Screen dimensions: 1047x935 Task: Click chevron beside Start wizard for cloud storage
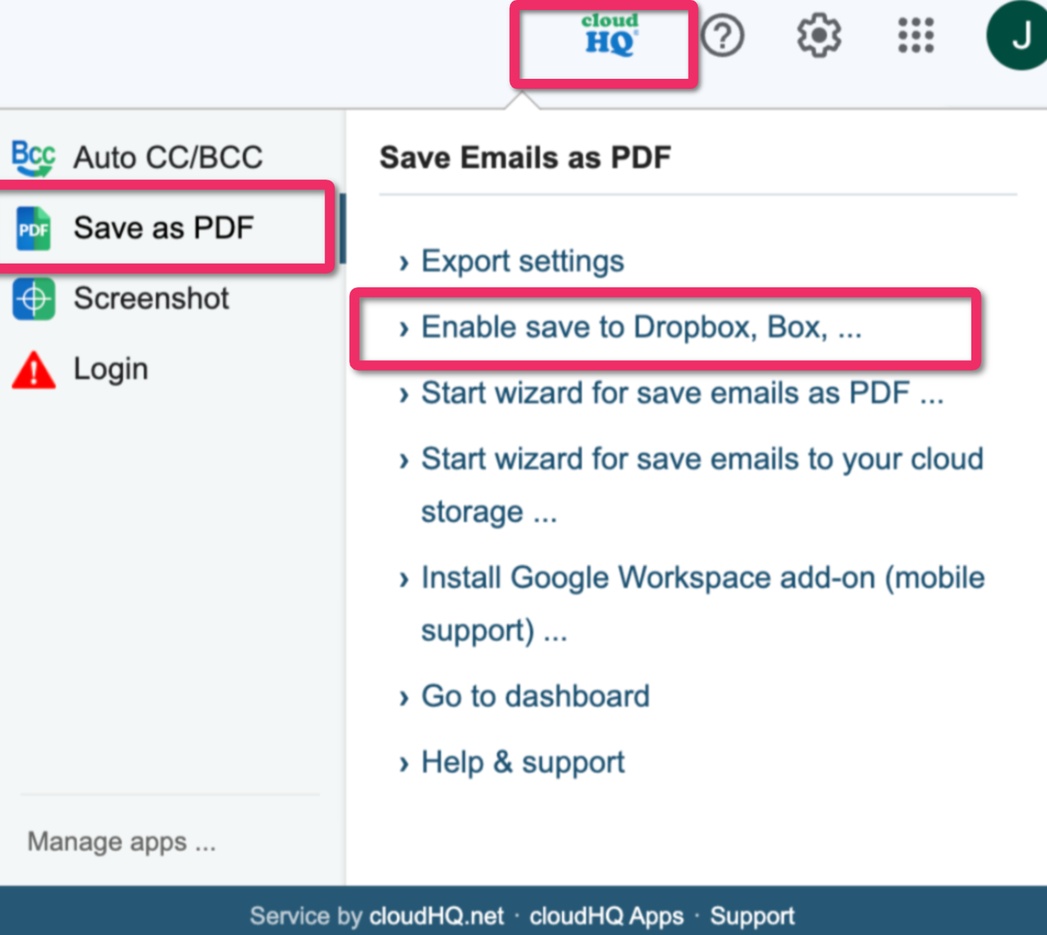403,460
